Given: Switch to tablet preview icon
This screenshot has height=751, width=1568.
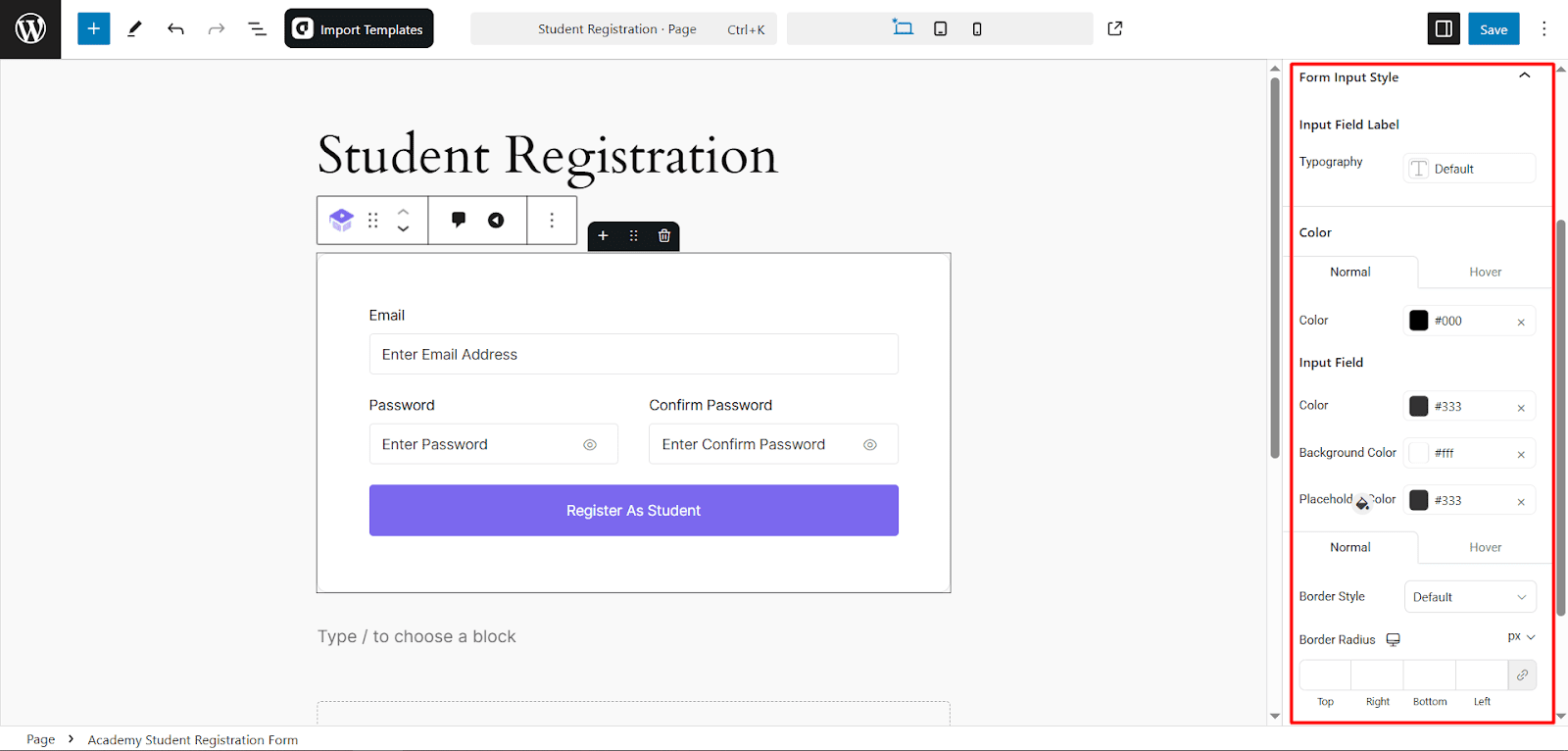Looking at the screenshot, I should pyautogui.click(x=940, y=29).
